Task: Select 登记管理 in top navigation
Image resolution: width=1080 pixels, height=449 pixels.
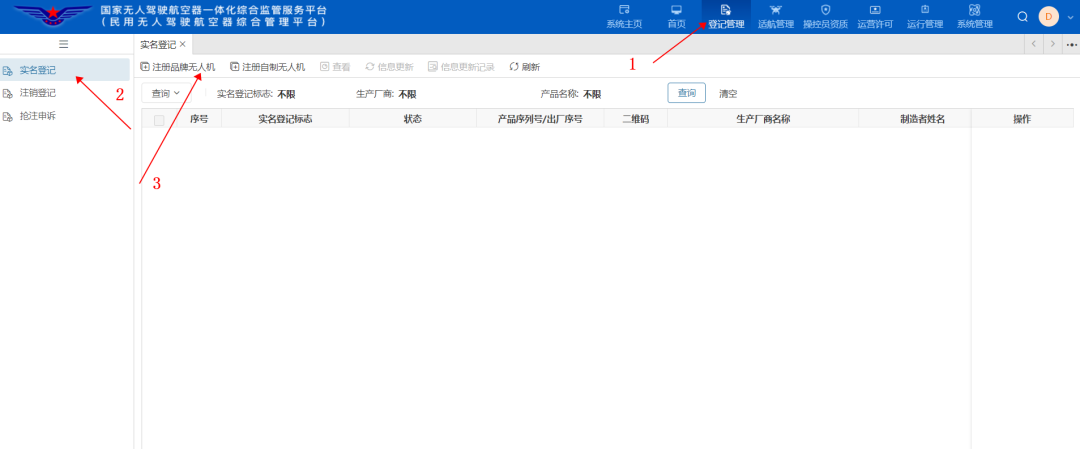Action: 725,16
